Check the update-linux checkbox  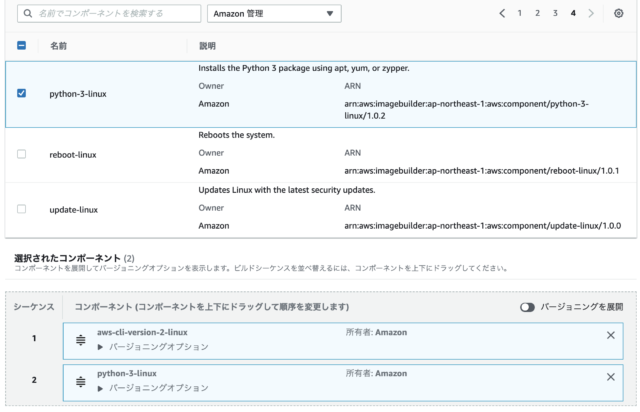[x=22, y=209]
